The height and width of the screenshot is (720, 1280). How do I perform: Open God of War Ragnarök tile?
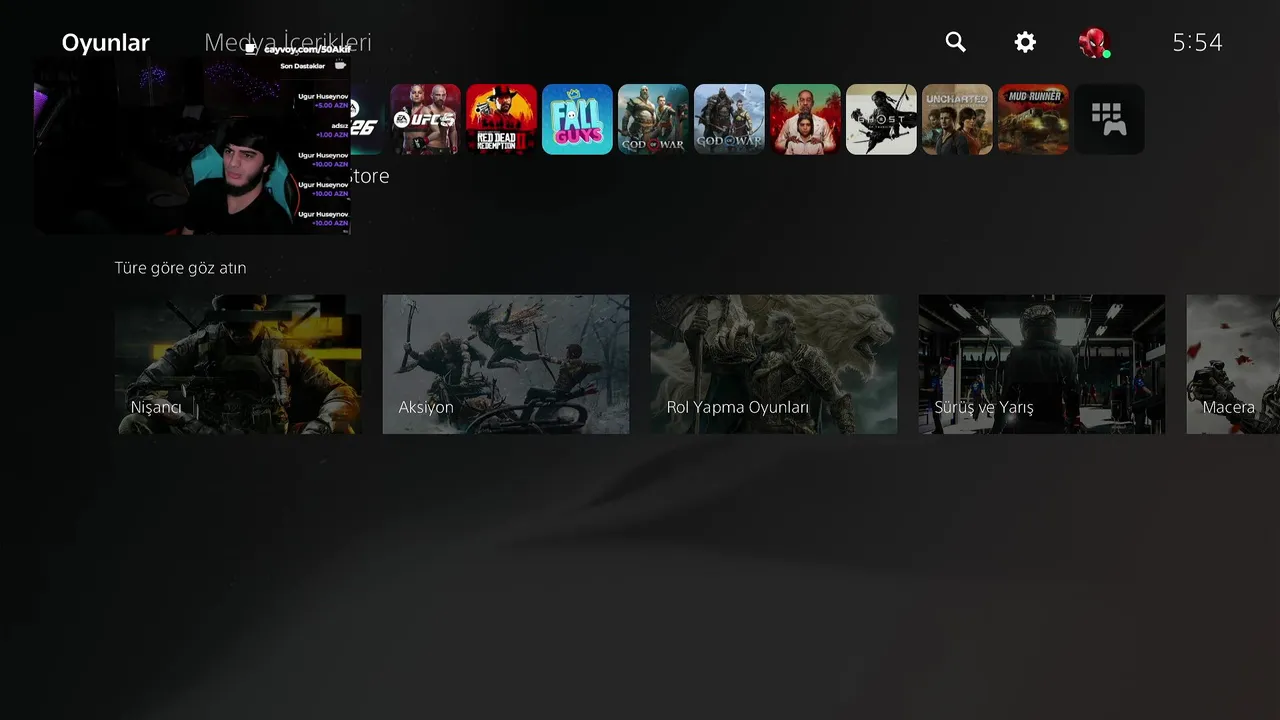729,119
